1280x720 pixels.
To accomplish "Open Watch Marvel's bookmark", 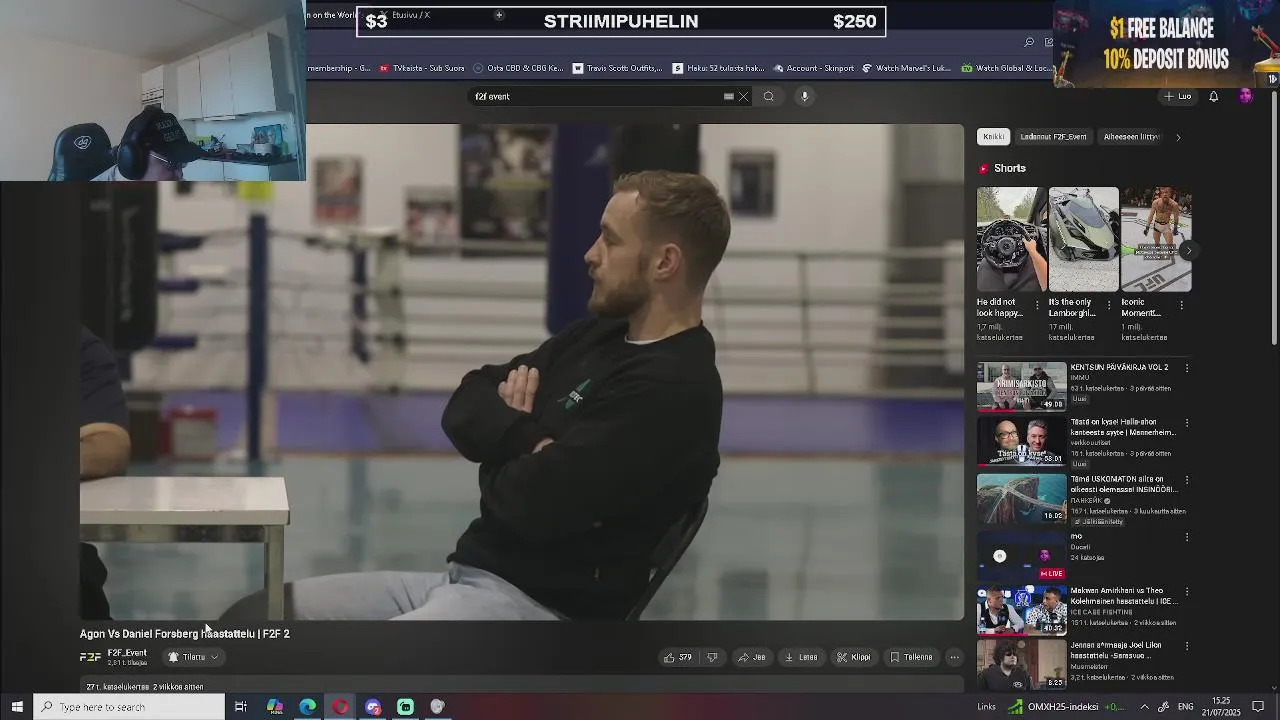I will click(907, 68).
